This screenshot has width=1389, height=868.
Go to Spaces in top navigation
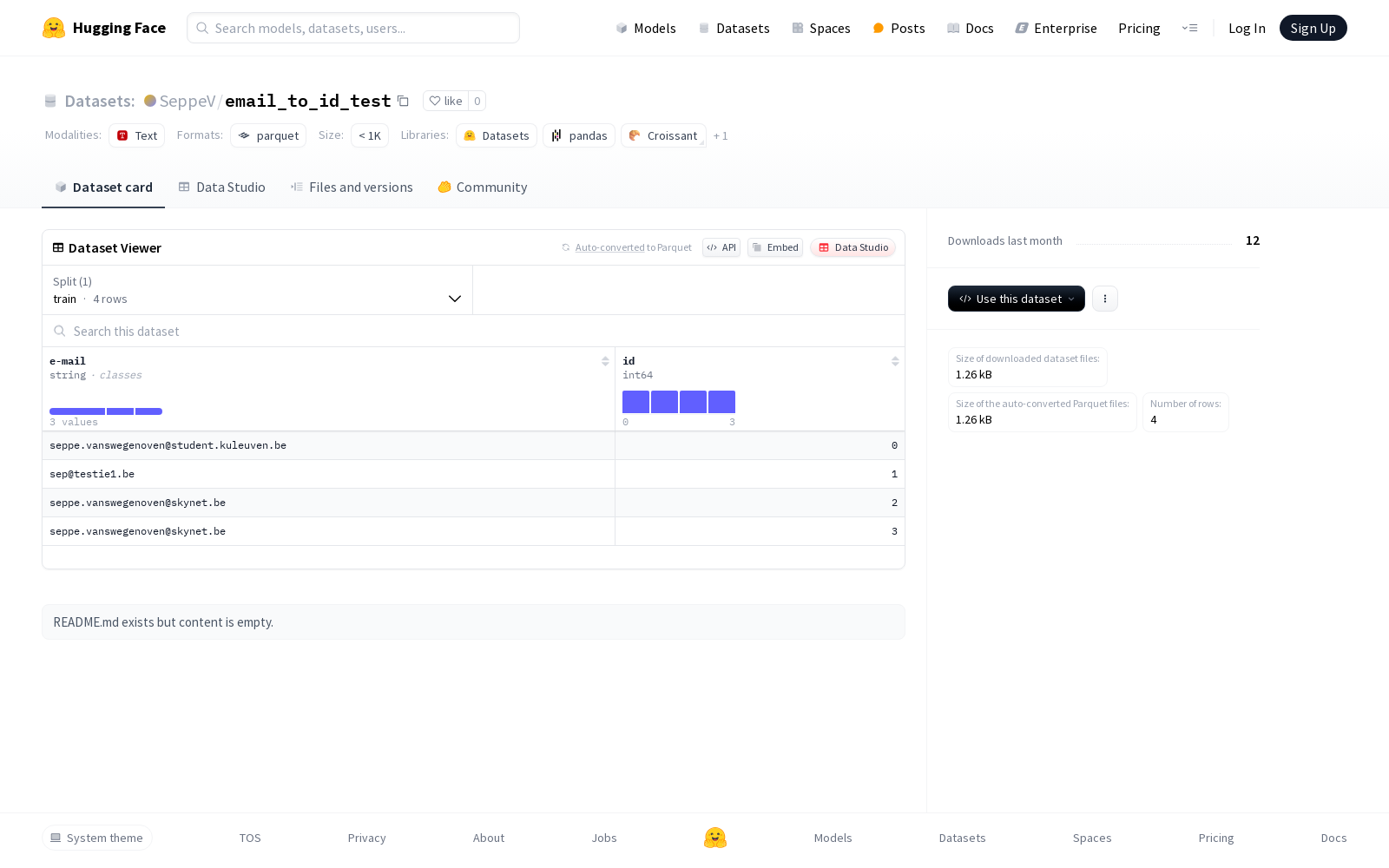(821, 29)
